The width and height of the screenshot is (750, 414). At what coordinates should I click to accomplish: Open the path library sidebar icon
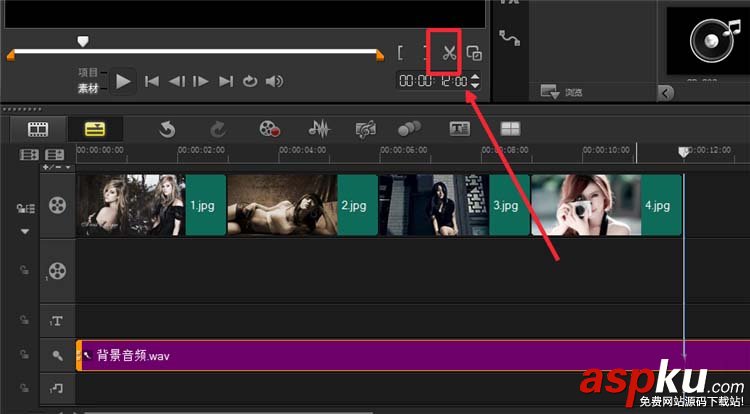[x=509, y=38]
